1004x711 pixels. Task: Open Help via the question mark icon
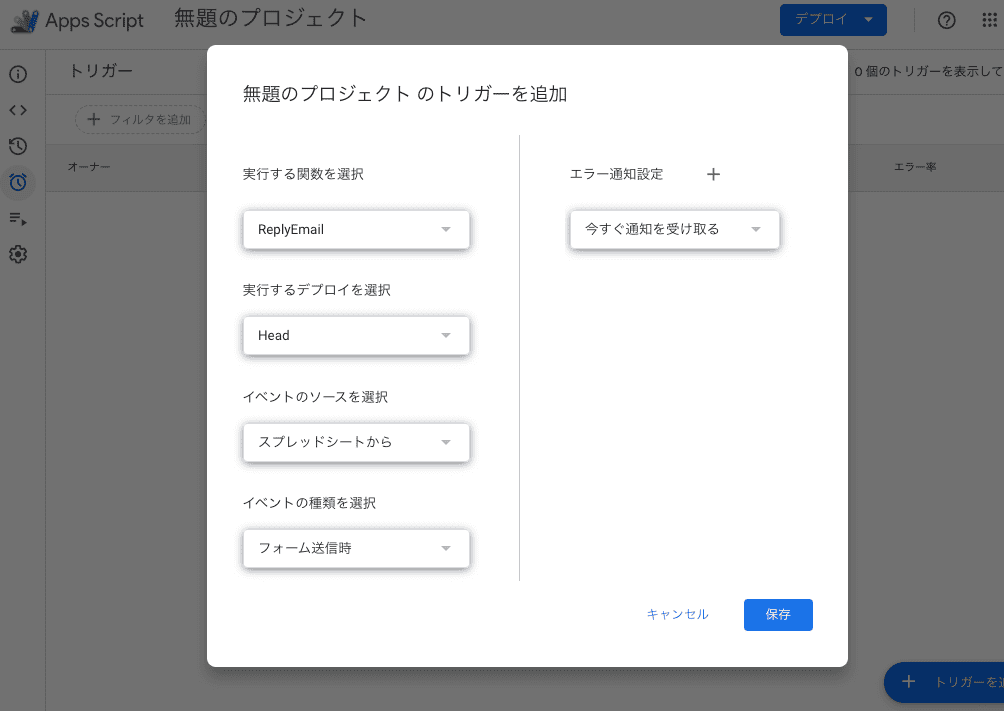point(946,20)
